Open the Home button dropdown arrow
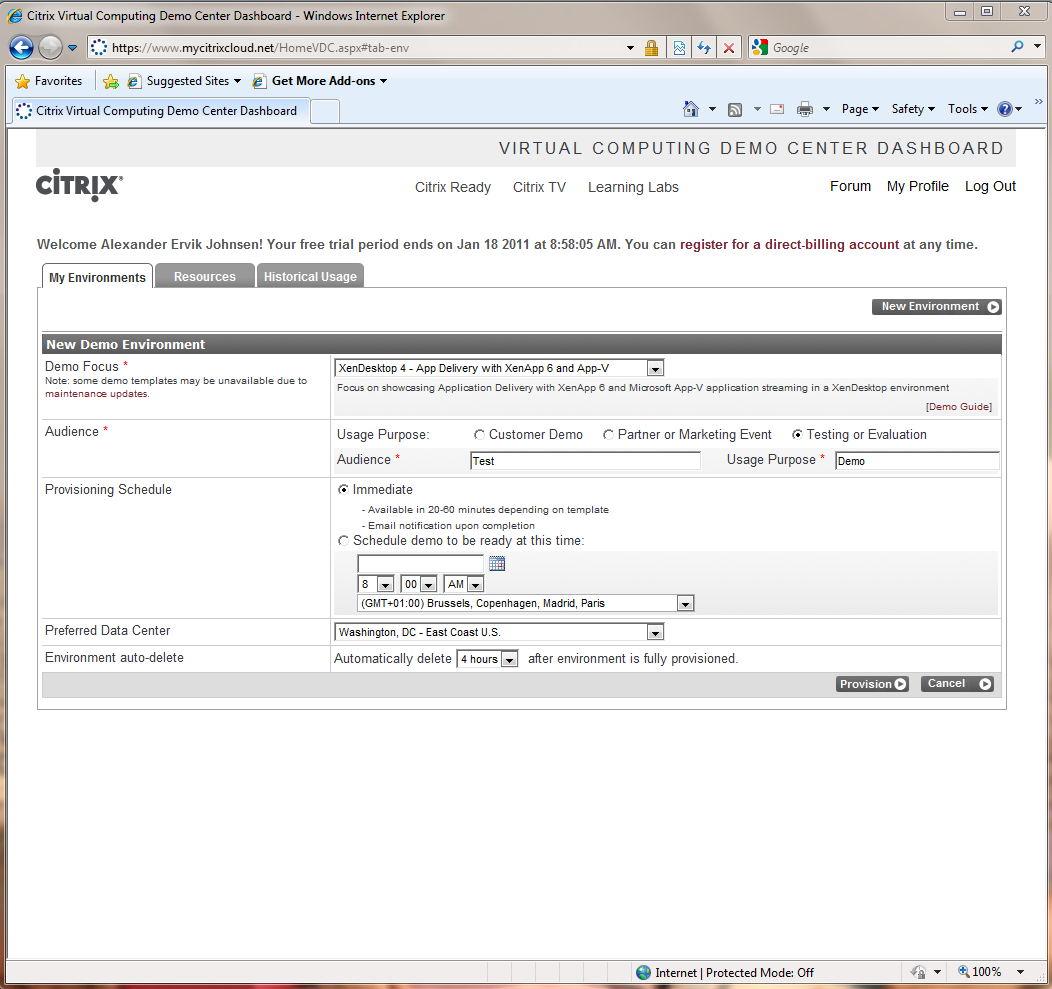Screen dimensions: 1052x989 (x=713, y=109)
